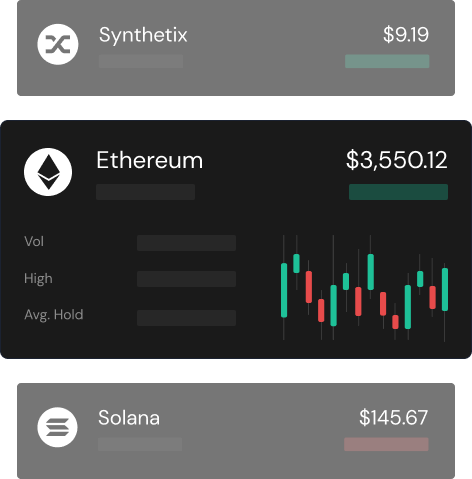The height and width of the screenshot is (479, 472).
Task: Click the $9.19 Synthetix price
Action: [x=406, y=35]
